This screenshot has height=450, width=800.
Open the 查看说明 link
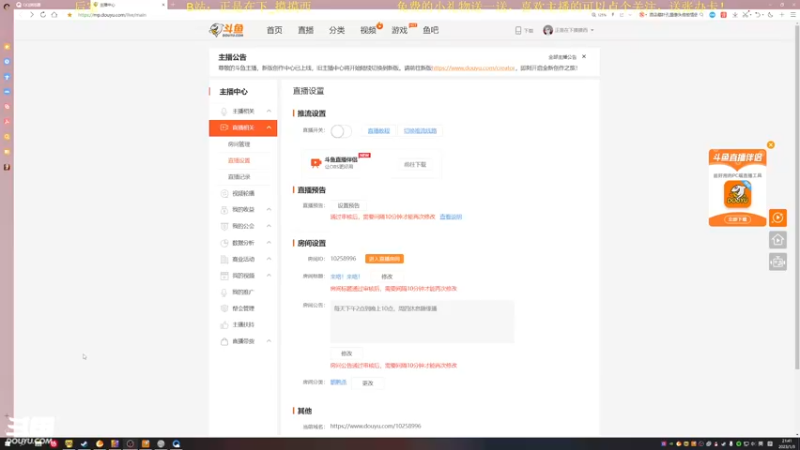pyautogui.click(x=451, y=217)
